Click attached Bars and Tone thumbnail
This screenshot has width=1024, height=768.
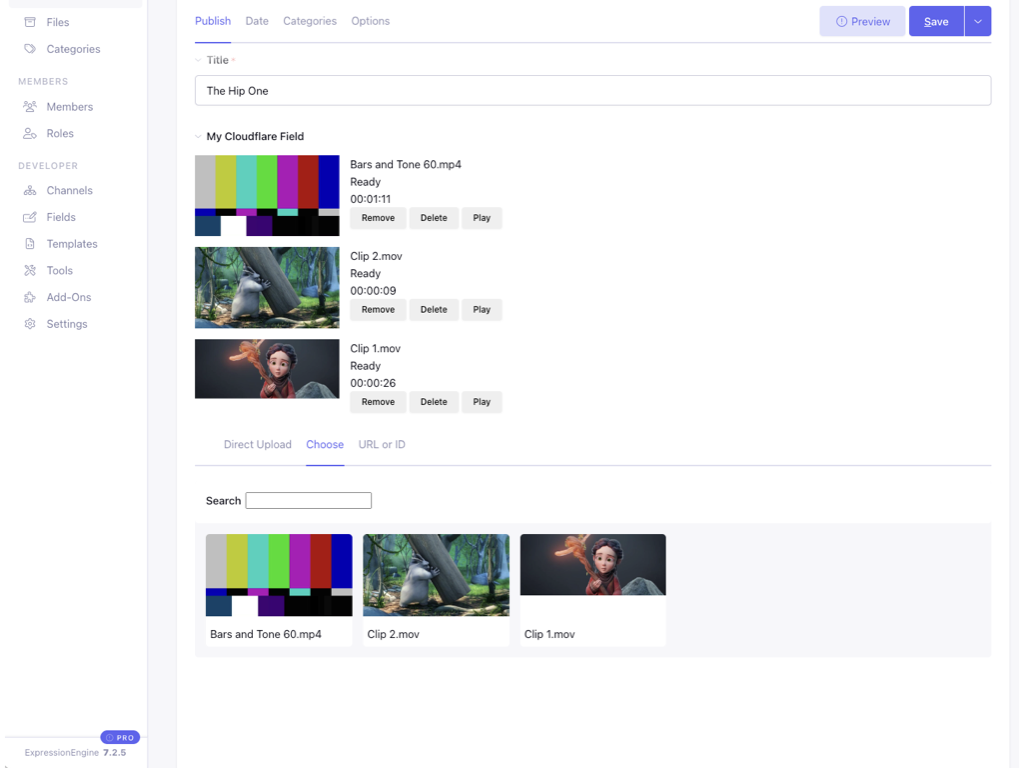click(x=267, y=195)
